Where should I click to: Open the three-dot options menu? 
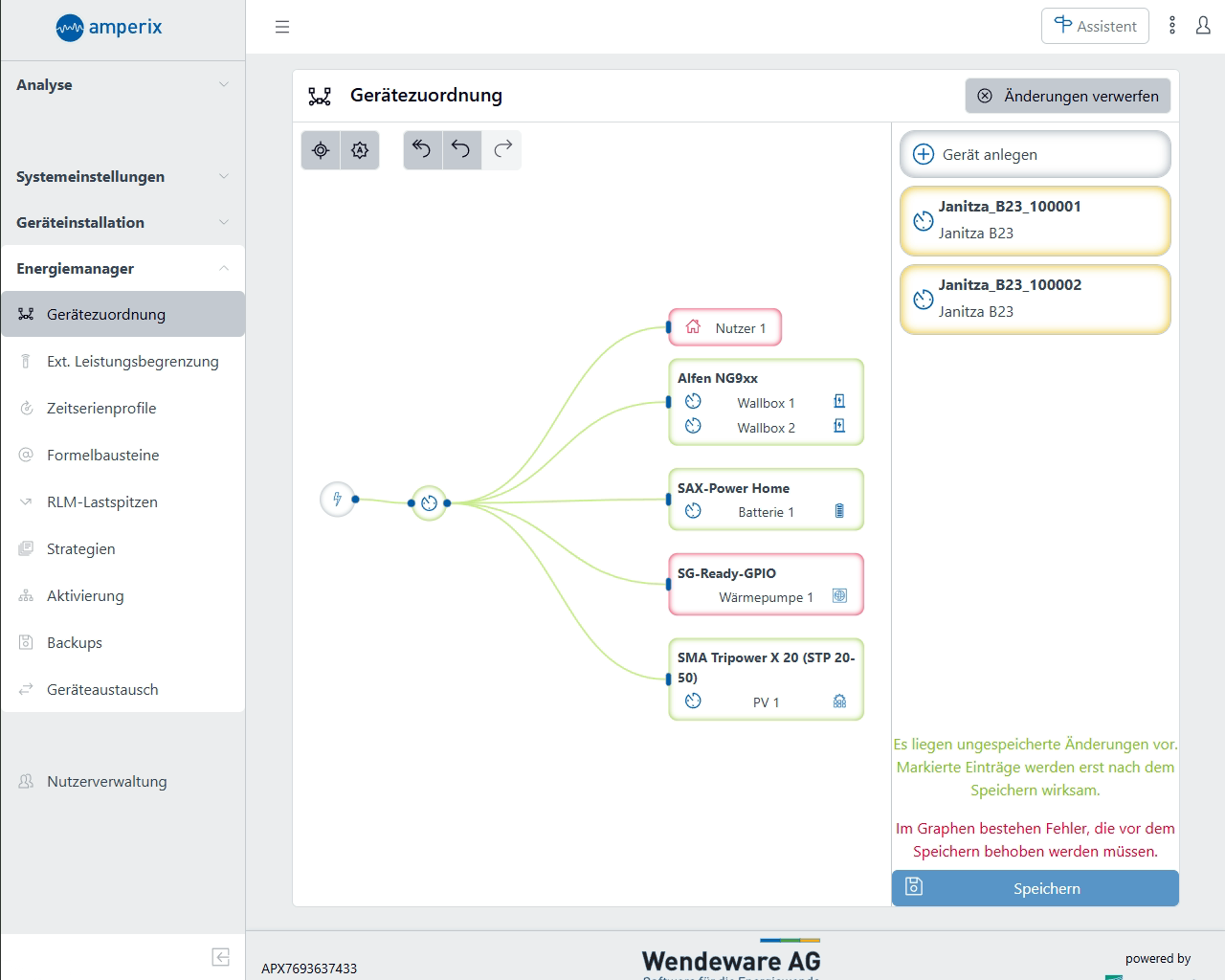[1172, 26]
